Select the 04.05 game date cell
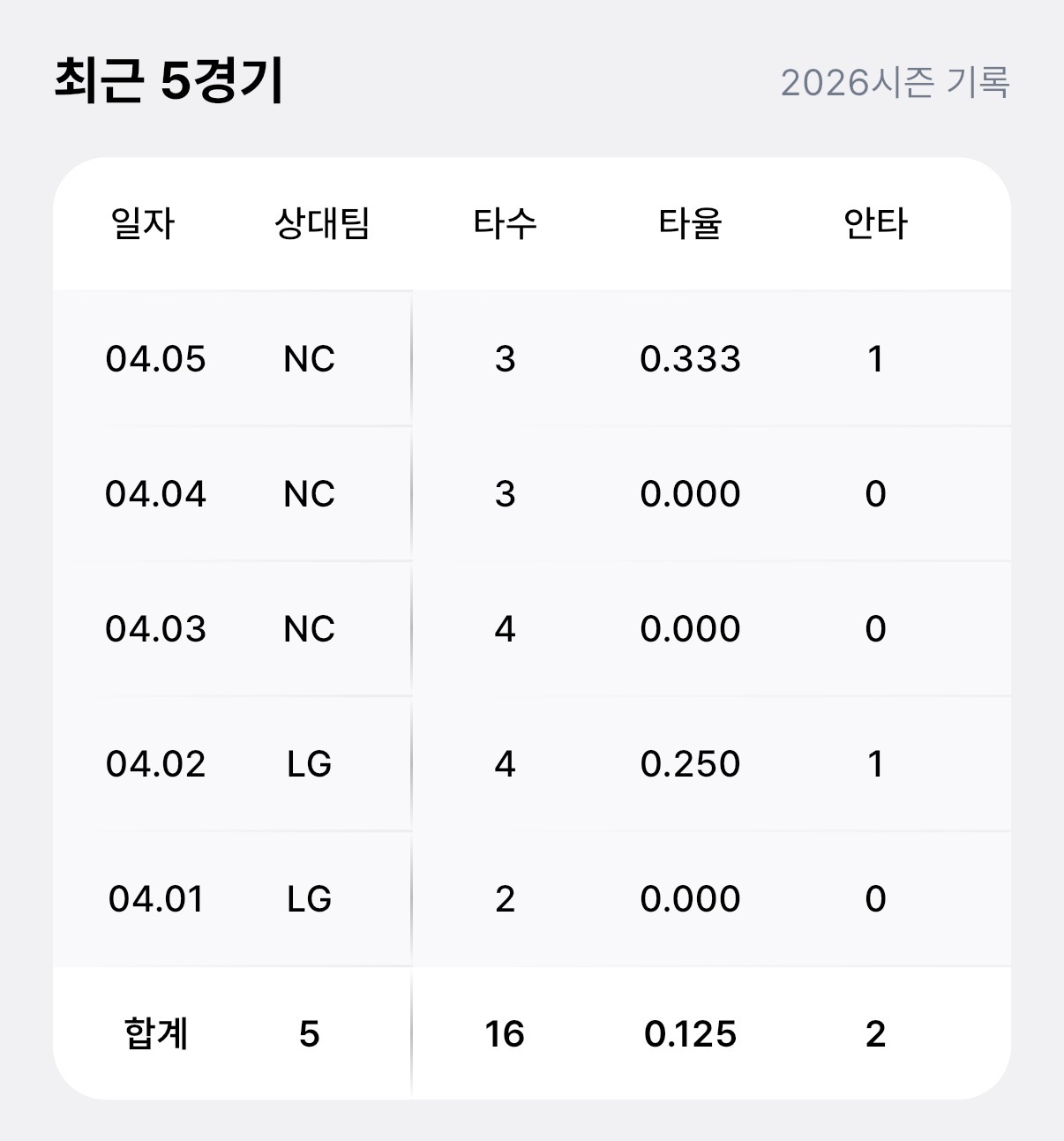The height and width of the screenshot is (1141, 1064). pyautogui.click(x=155, y=359)
